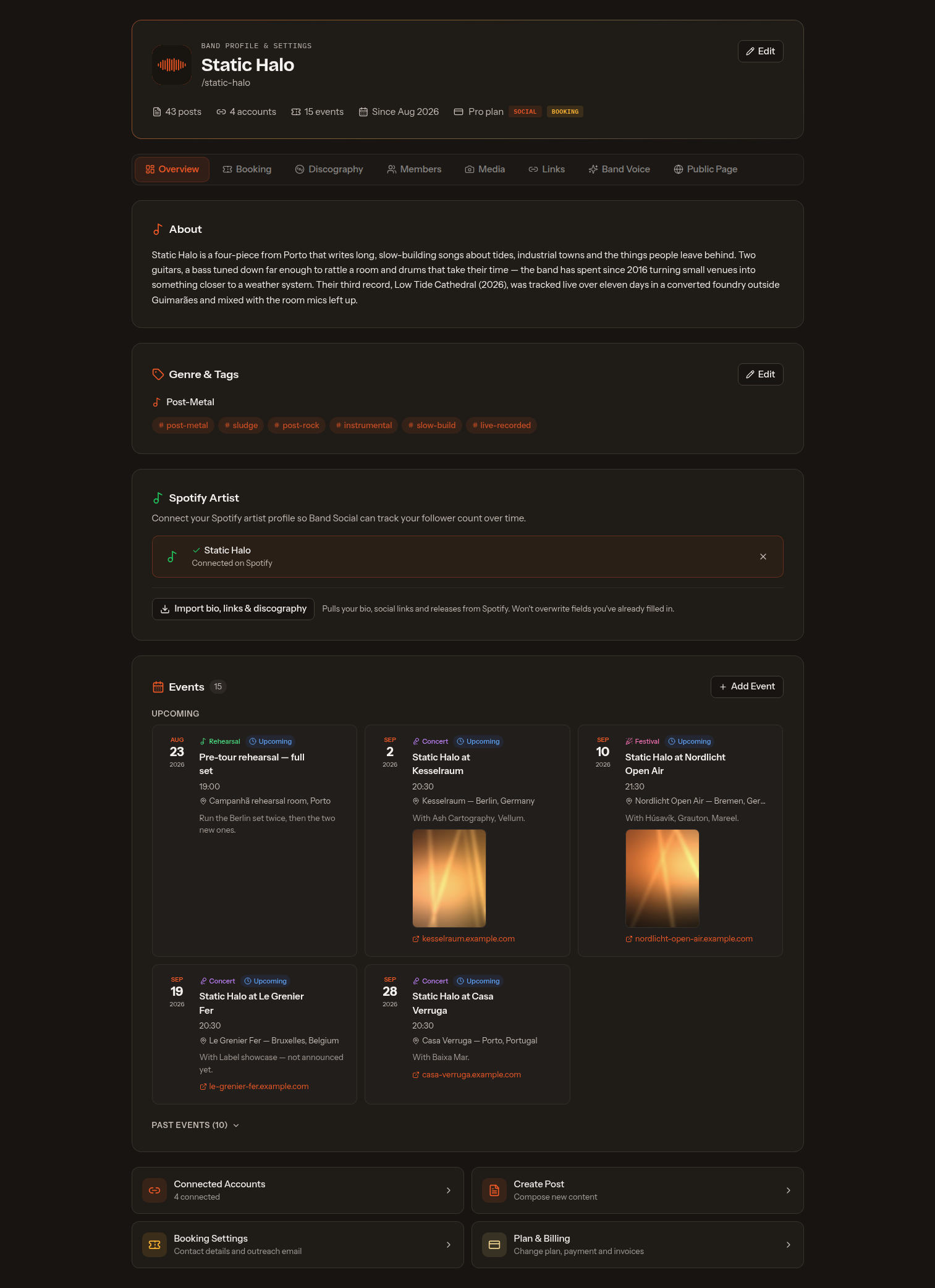Click the Static Halo waveform logo icon
Screen dimensions: 935x1288
click(172, 65)
